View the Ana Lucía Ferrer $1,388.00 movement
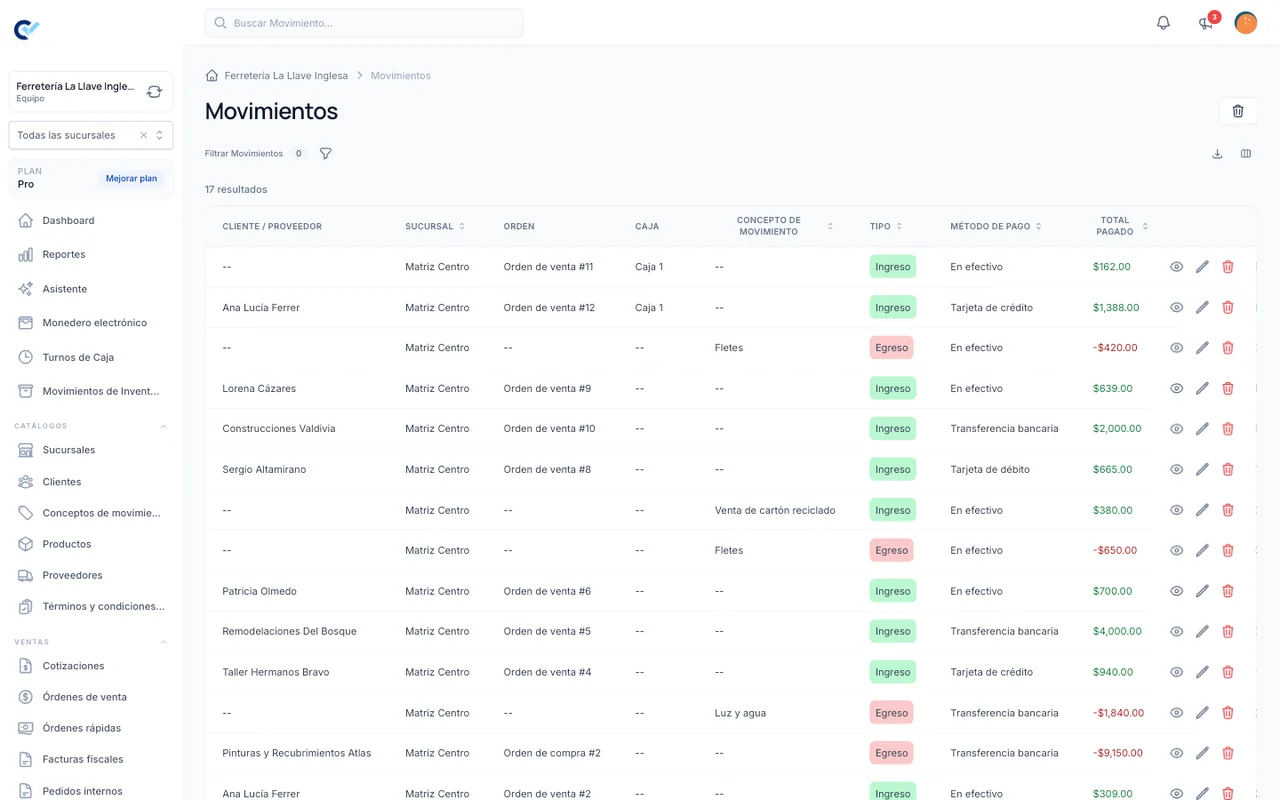This screenshot has height=800, width=1280. pyautogui.click(x=1176, y=308)
